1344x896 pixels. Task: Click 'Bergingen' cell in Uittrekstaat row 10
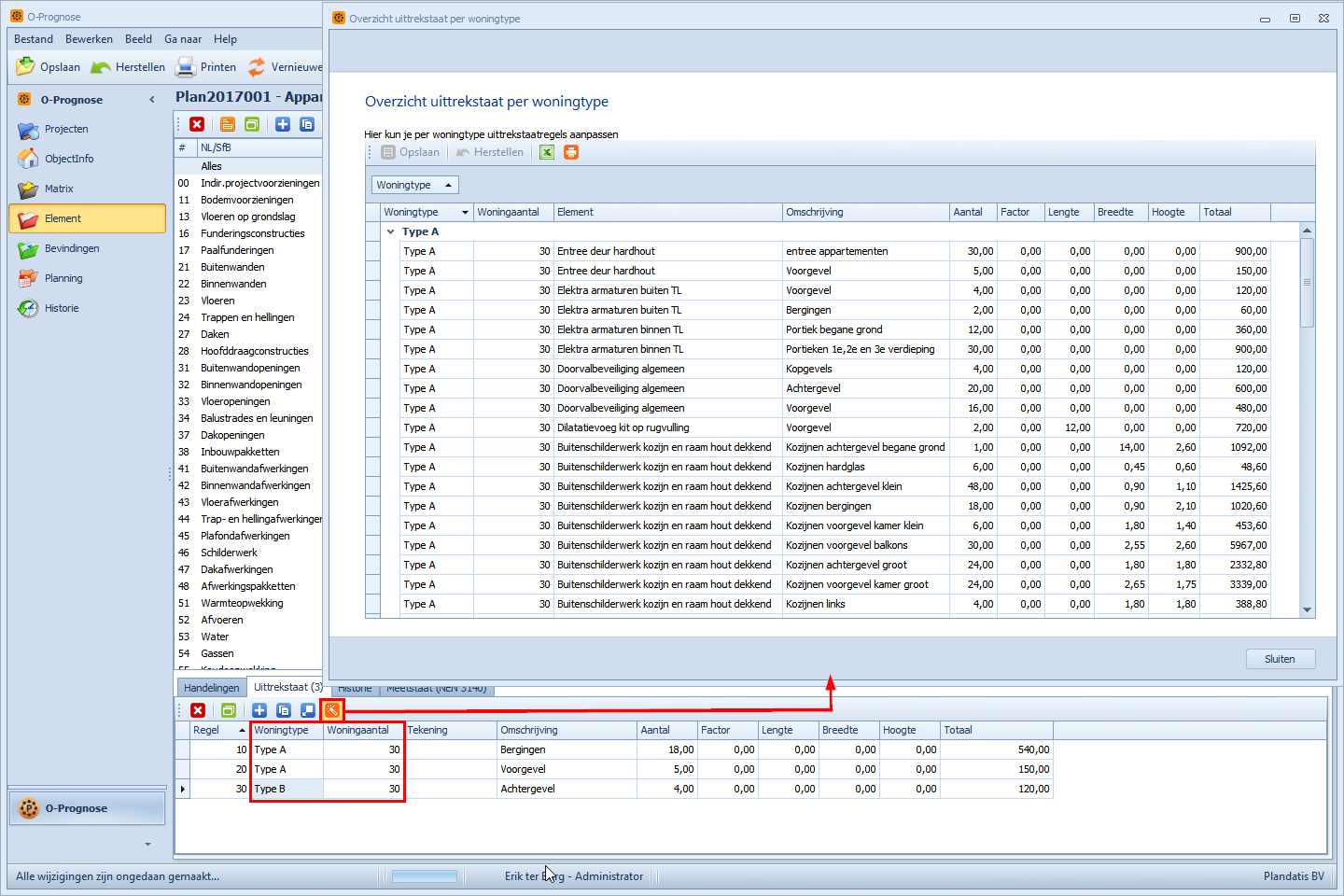click(567, 749)
